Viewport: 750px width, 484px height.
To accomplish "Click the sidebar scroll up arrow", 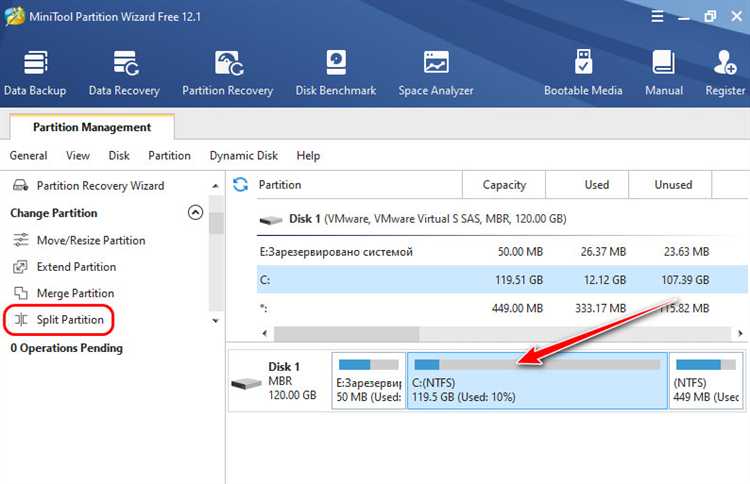I will [216, 186].
